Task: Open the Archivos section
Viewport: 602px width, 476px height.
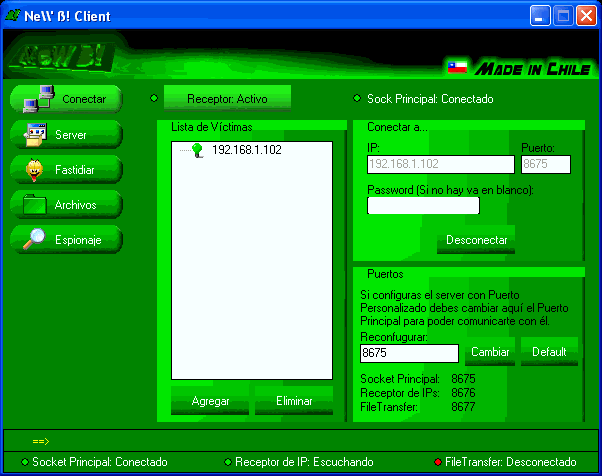Action: tap(76, 204)
